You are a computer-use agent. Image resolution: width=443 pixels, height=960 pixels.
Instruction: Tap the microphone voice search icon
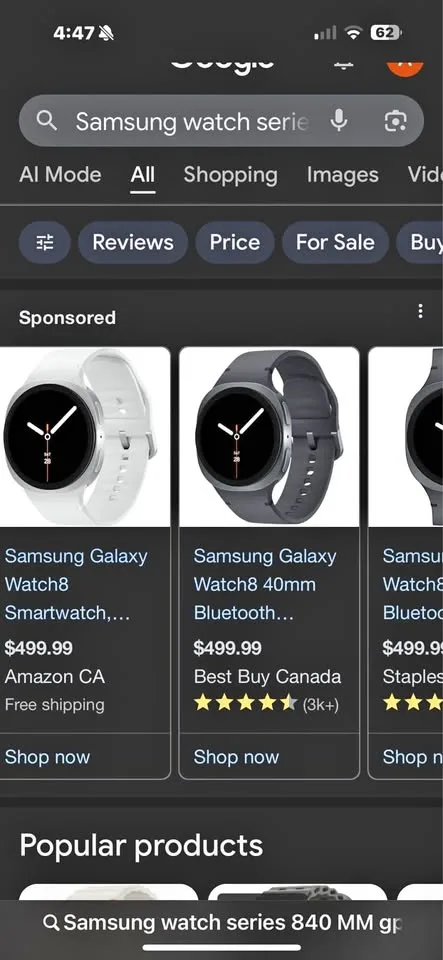[x=339, y=121]
